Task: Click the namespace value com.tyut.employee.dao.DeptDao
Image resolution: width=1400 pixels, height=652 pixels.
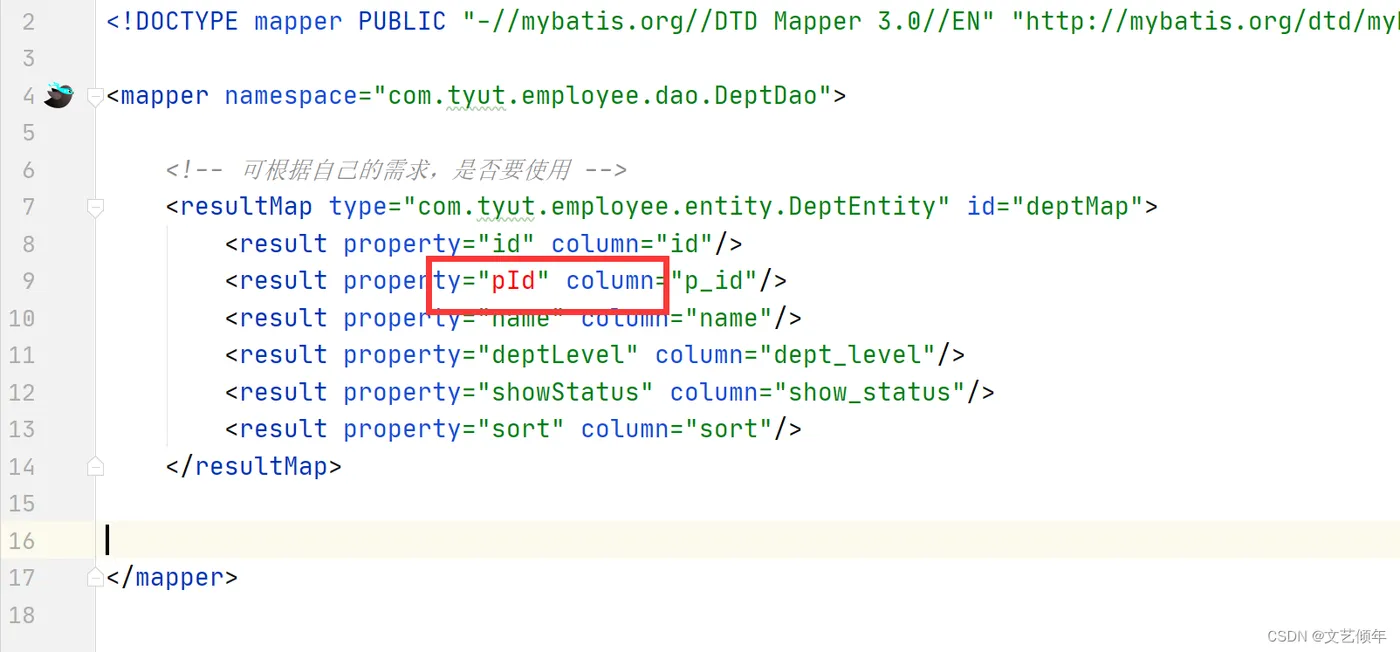Action: click(602, 96)
